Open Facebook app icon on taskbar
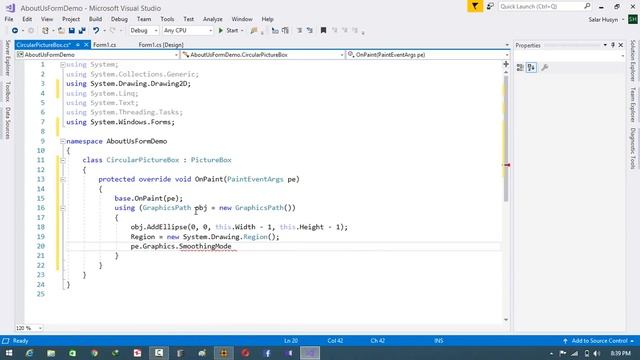The width and height of the screenshot is (640, 360). [267, 353]
